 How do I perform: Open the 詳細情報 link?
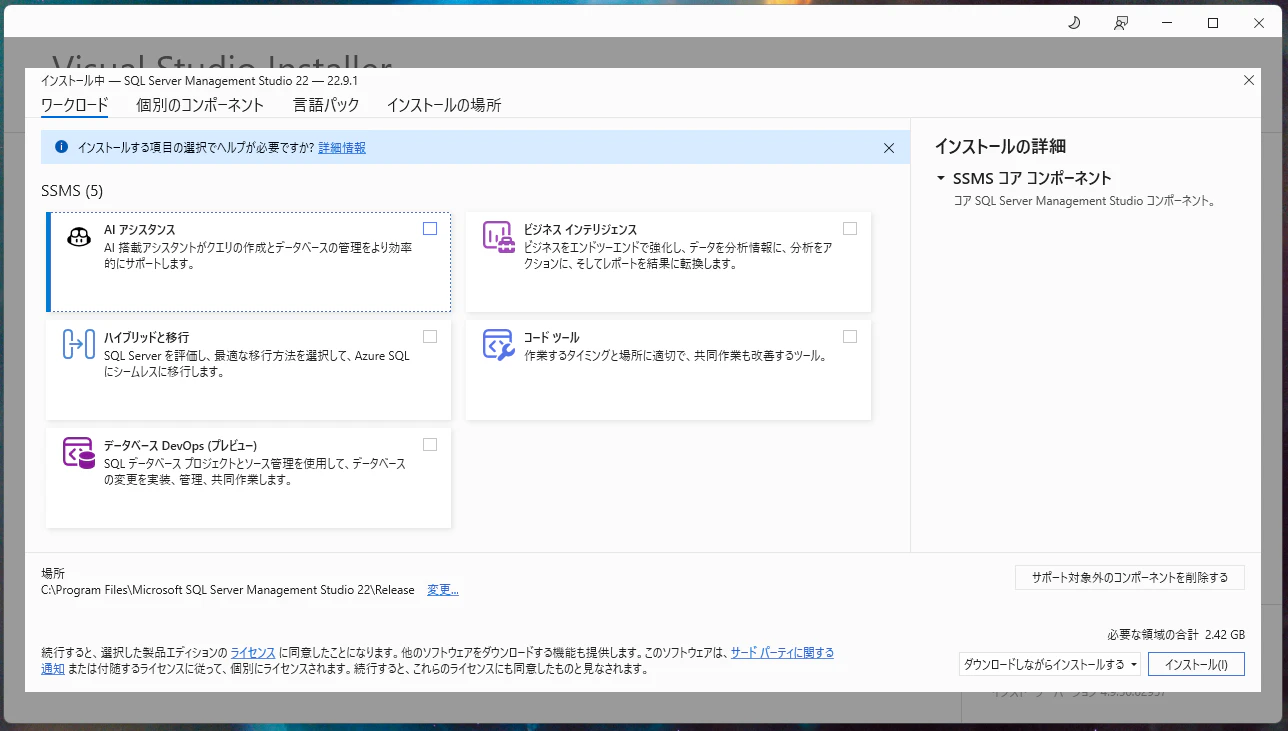click(x=342, y=148)
